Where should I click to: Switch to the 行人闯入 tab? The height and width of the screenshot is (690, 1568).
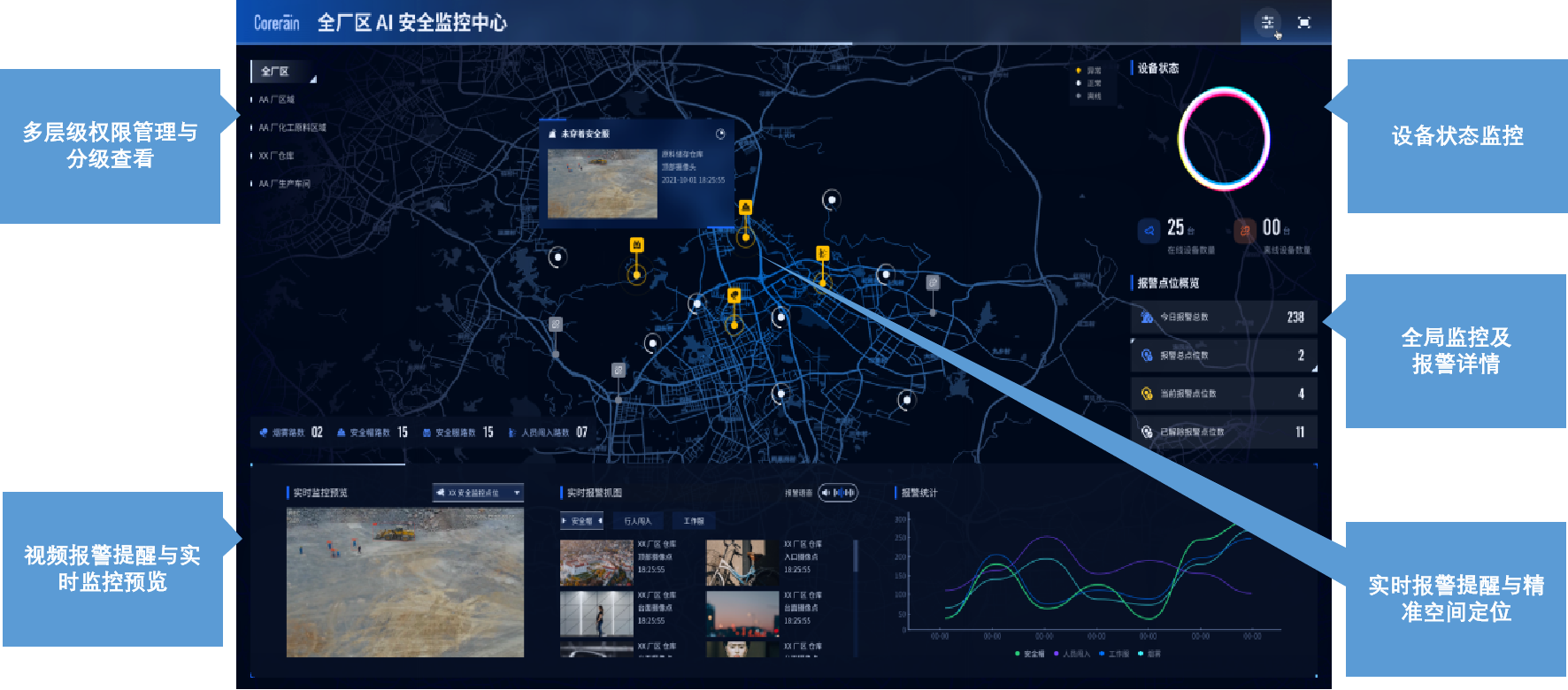(637, 521)
